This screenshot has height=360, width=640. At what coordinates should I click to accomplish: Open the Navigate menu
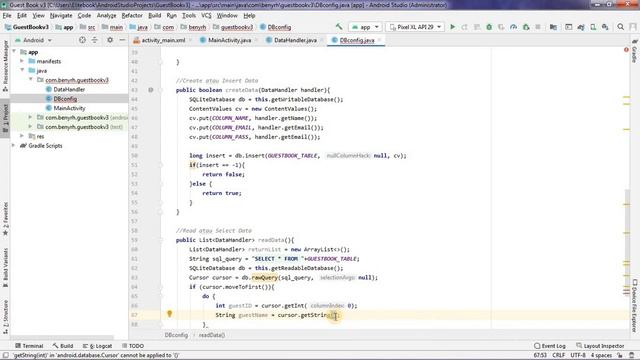point(61,16)
